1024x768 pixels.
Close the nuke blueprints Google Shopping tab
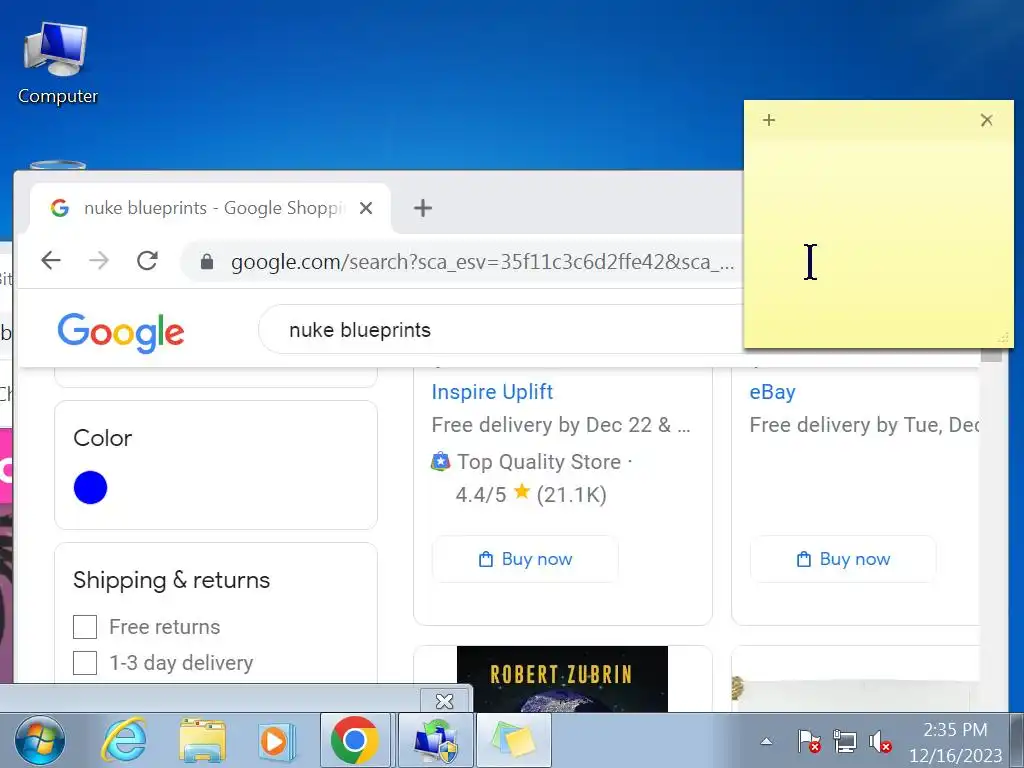[366, 208]
